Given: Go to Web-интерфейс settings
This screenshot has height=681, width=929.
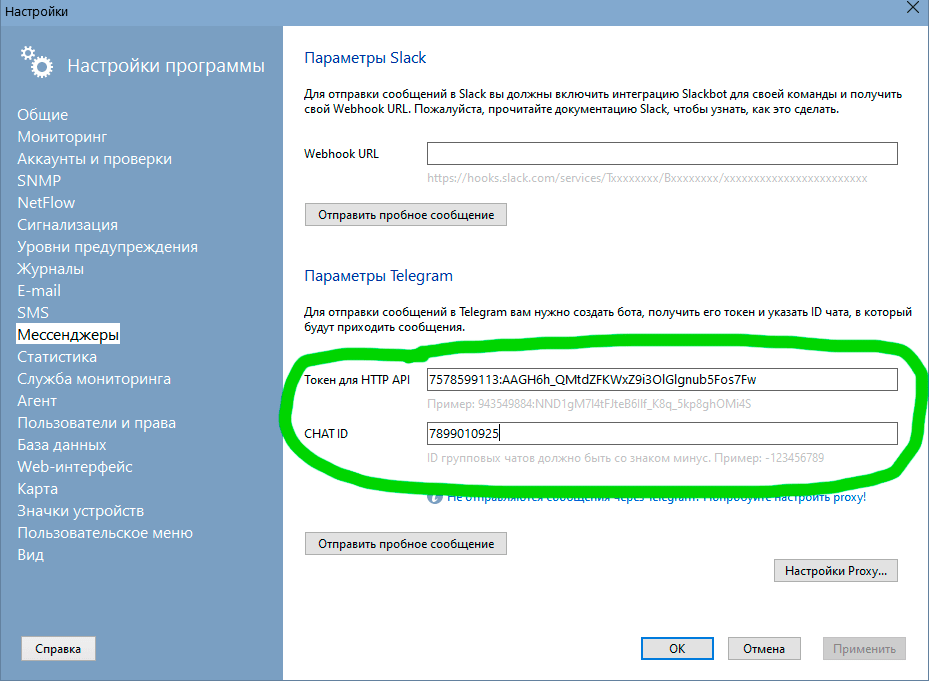Looking at the screenshot, I should 75,466.
